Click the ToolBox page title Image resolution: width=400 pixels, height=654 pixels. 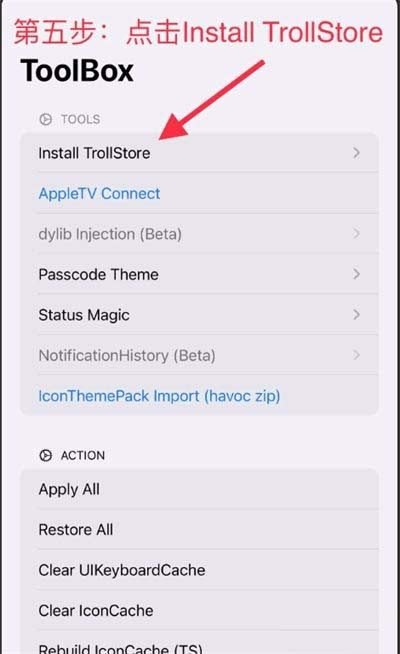click(77, 70)
